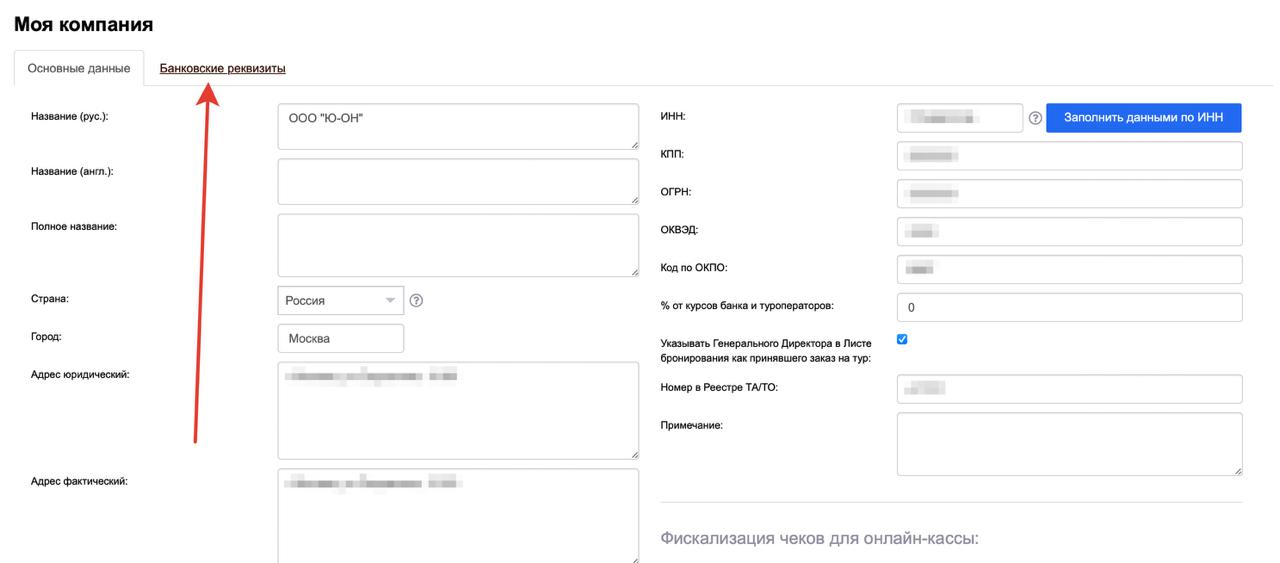1280x563 pixels.
Task: Click the Город field containing Москва
Action: point(341,338)
